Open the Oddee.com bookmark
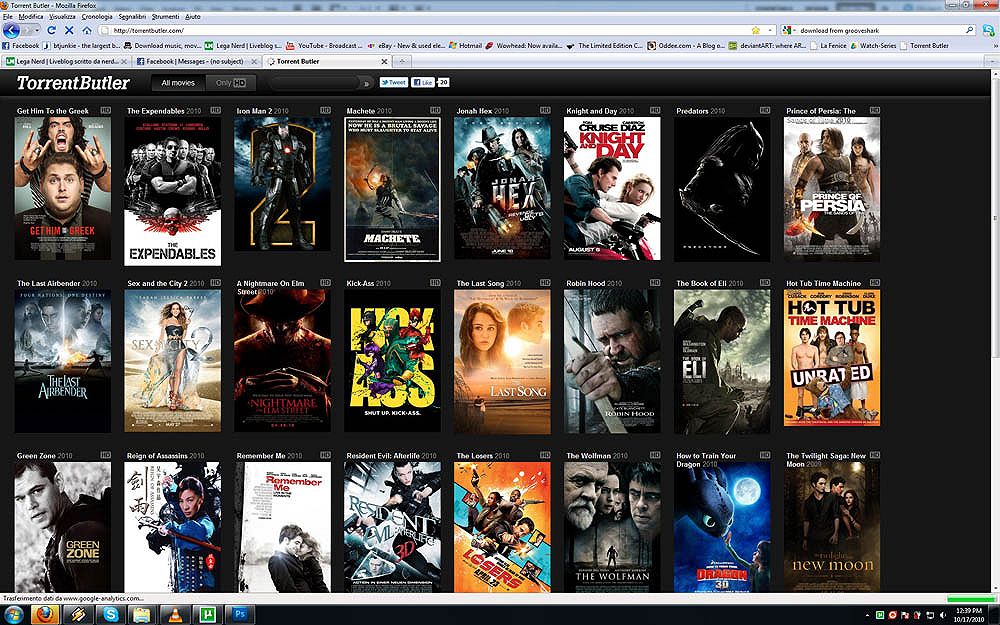 click(x=686, y=46)
